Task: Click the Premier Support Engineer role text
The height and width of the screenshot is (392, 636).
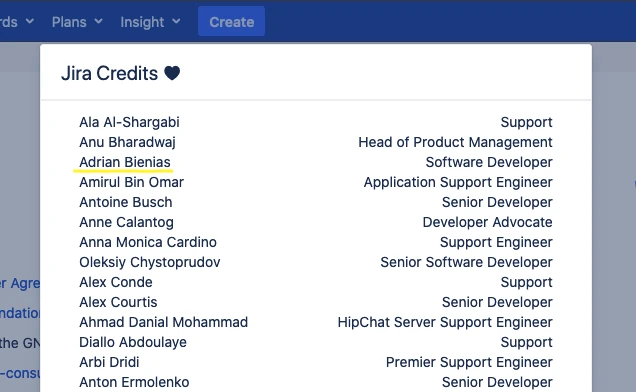Action: coord(469,362)
